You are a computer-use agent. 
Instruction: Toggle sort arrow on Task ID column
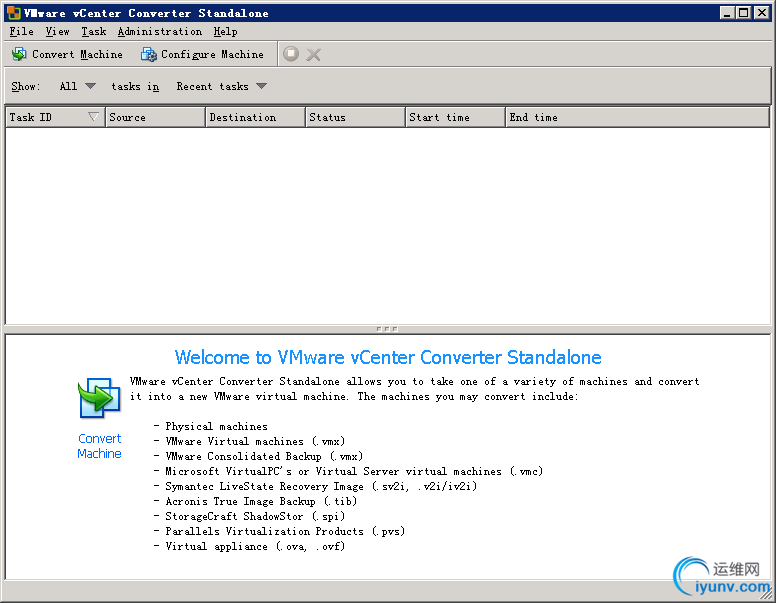[x=93, y=117]
